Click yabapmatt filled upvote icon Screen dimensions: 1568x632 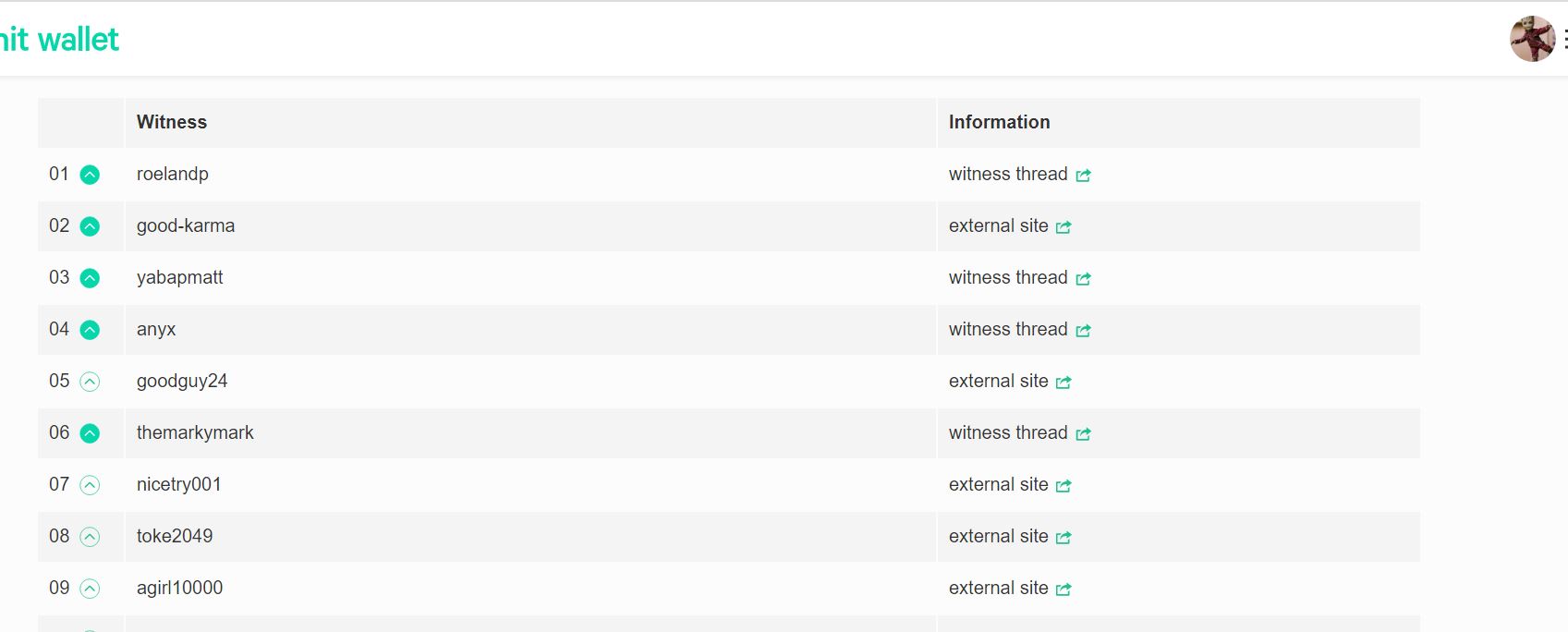coord(90,278)
